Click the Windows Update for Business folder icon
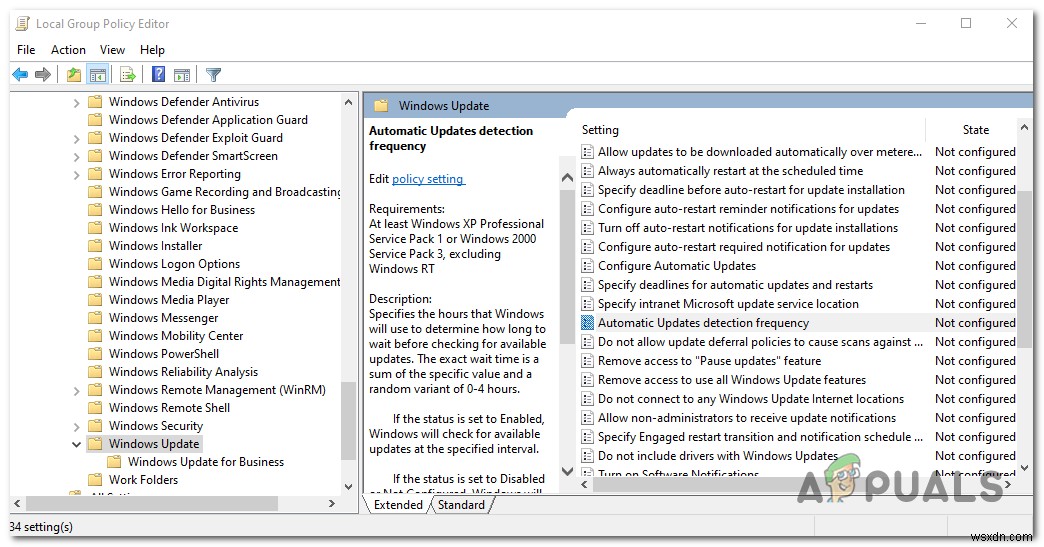 click(115, 461)
